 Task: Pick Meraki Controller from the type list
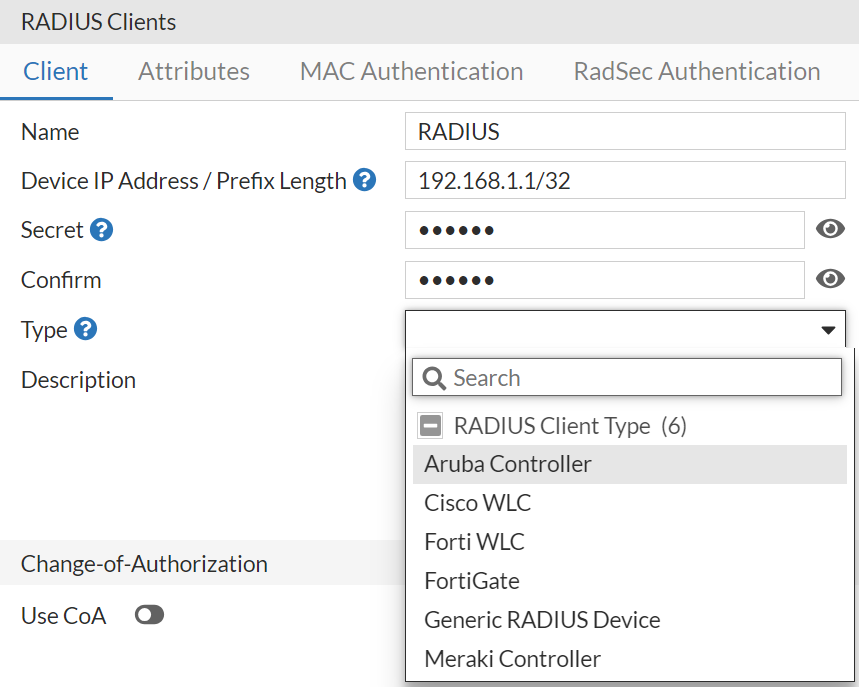pos(512,659)
